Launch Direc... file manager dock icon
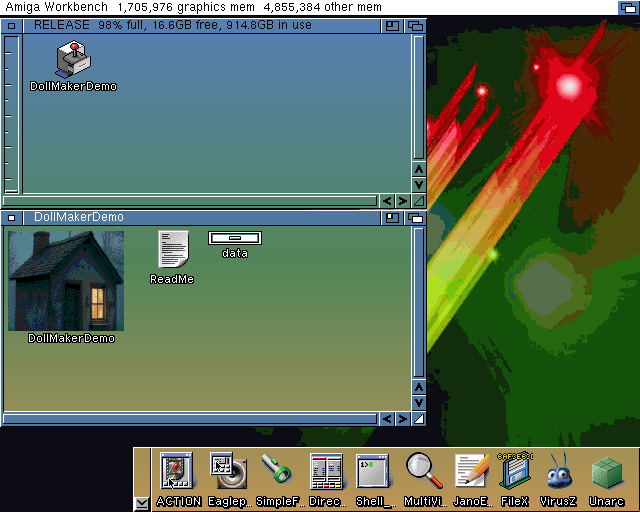 pyautogui.click(x=326, y=471)
